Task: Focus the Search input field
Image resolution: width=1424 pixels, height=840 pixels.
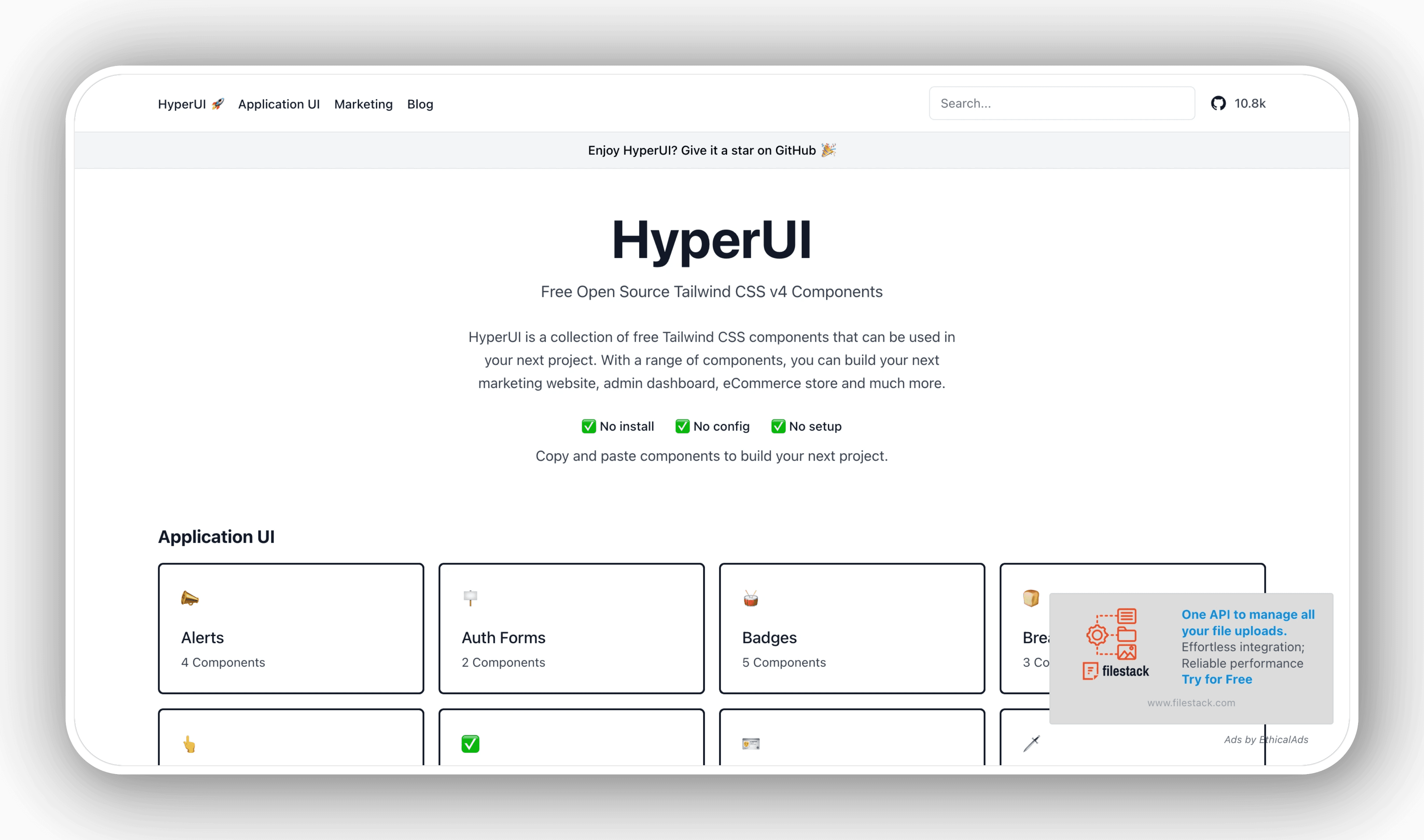Action: coord(1062,103)
